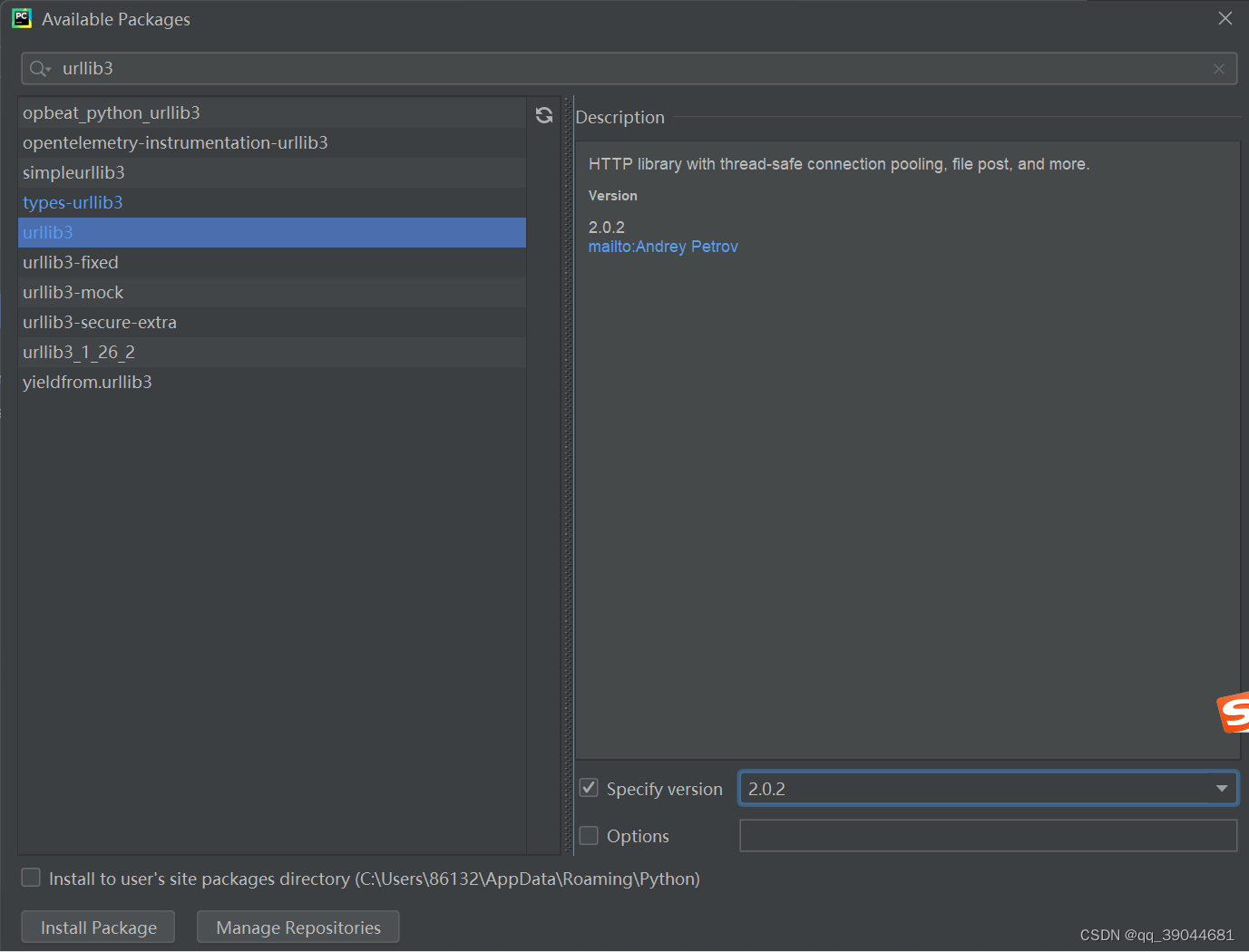Select types-urllib3 from the package list

coord(73,202)
